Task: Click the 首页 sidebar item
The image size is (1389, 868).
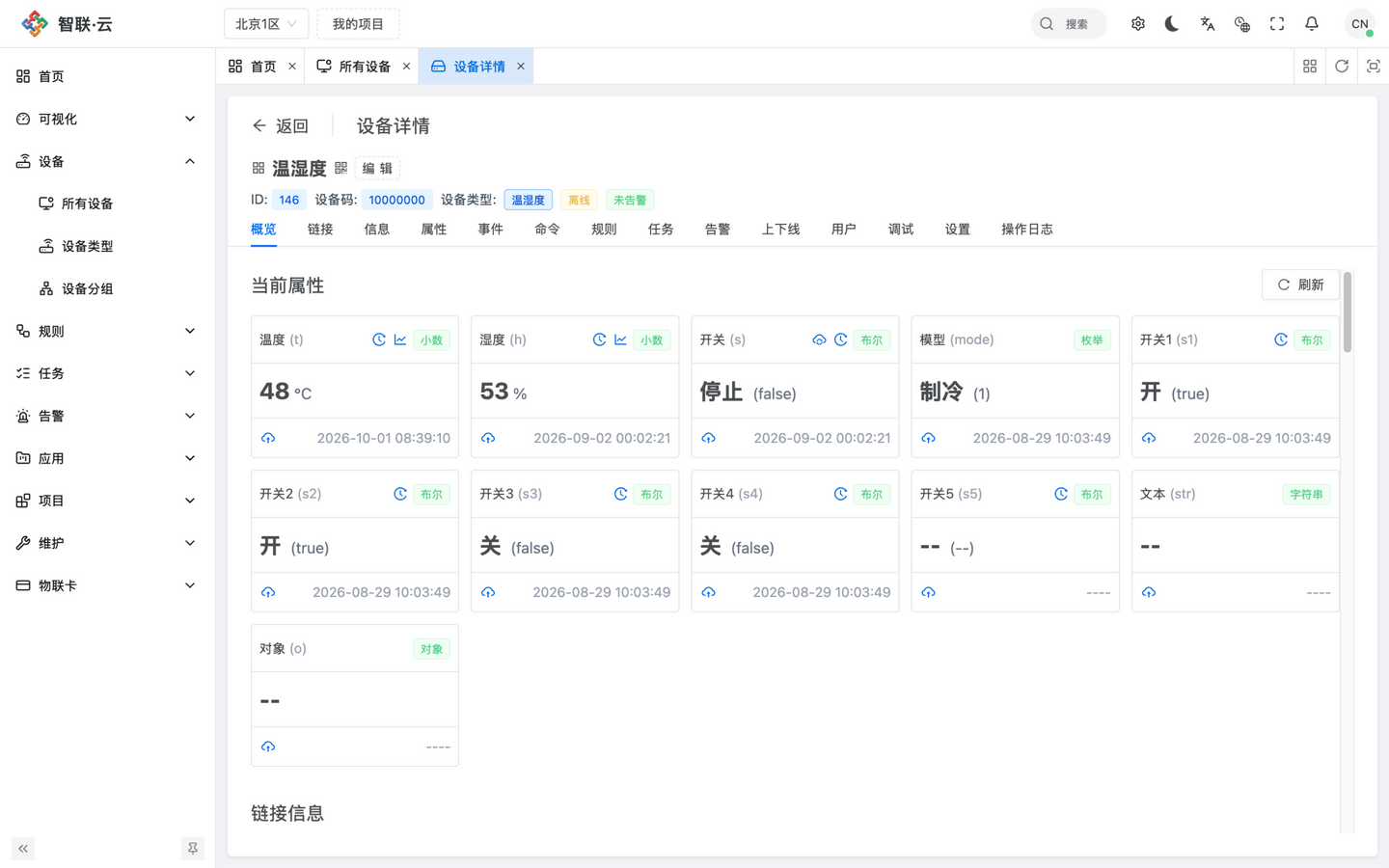Action: [x=106, y=76]
